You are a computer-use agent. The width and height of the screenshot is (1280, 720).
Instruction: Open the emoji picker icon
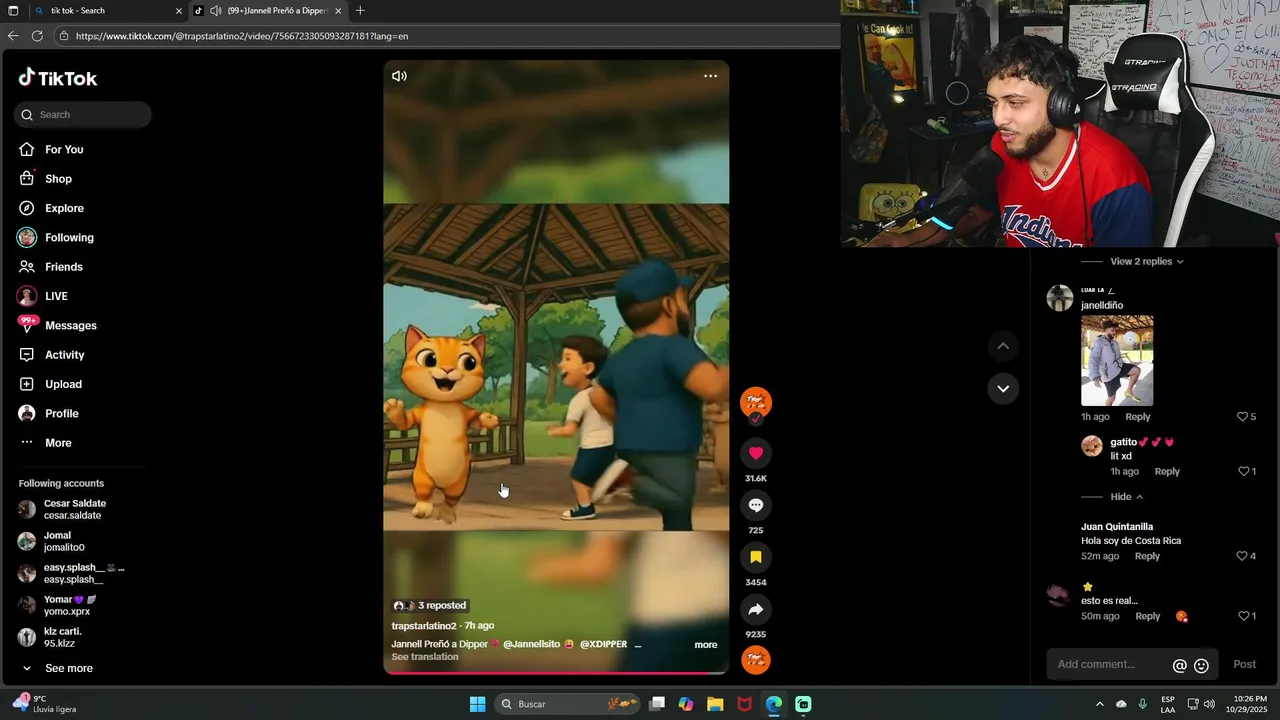(x=1202, y=665)
